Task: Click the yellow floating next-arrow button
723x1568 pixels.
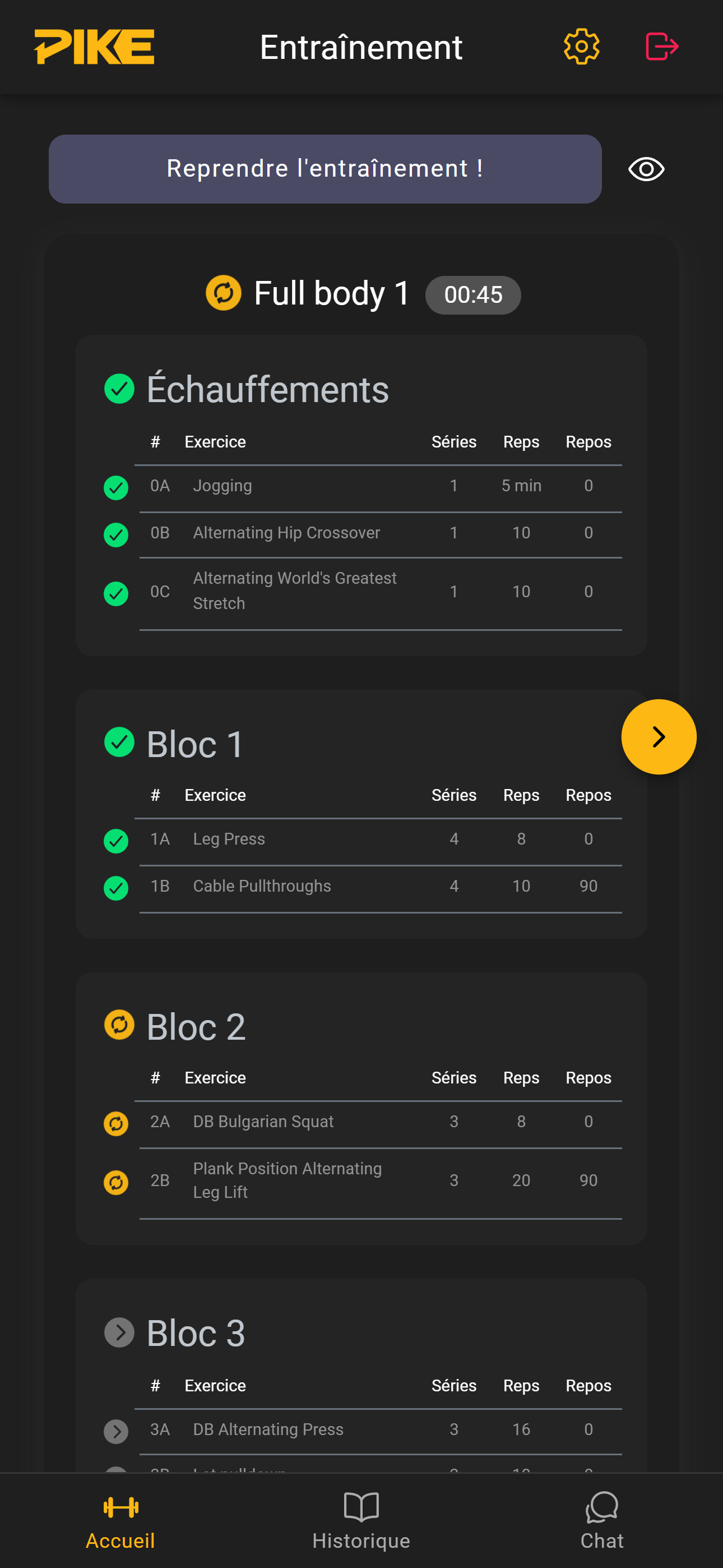Action: (658, 736)
